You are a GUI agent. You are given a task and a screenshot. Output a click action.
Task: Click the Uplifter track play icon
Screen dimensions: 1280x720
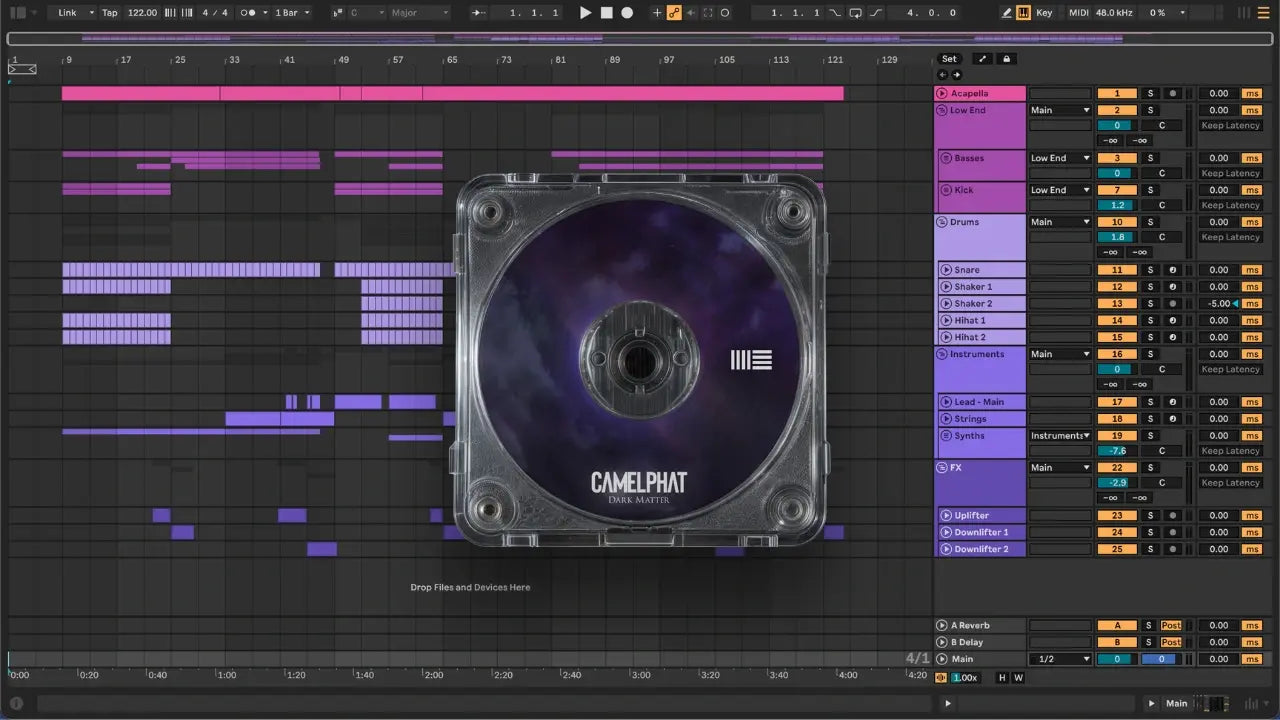[946, 516]
